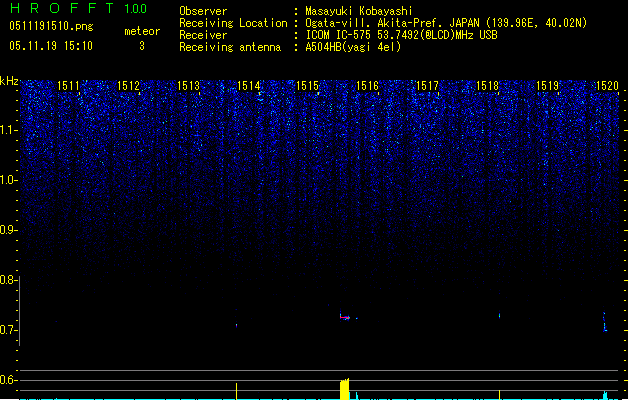Click the cyan intensity bar near 1520
The width and height of the screenshot is (629, 400).
point(605,395)
